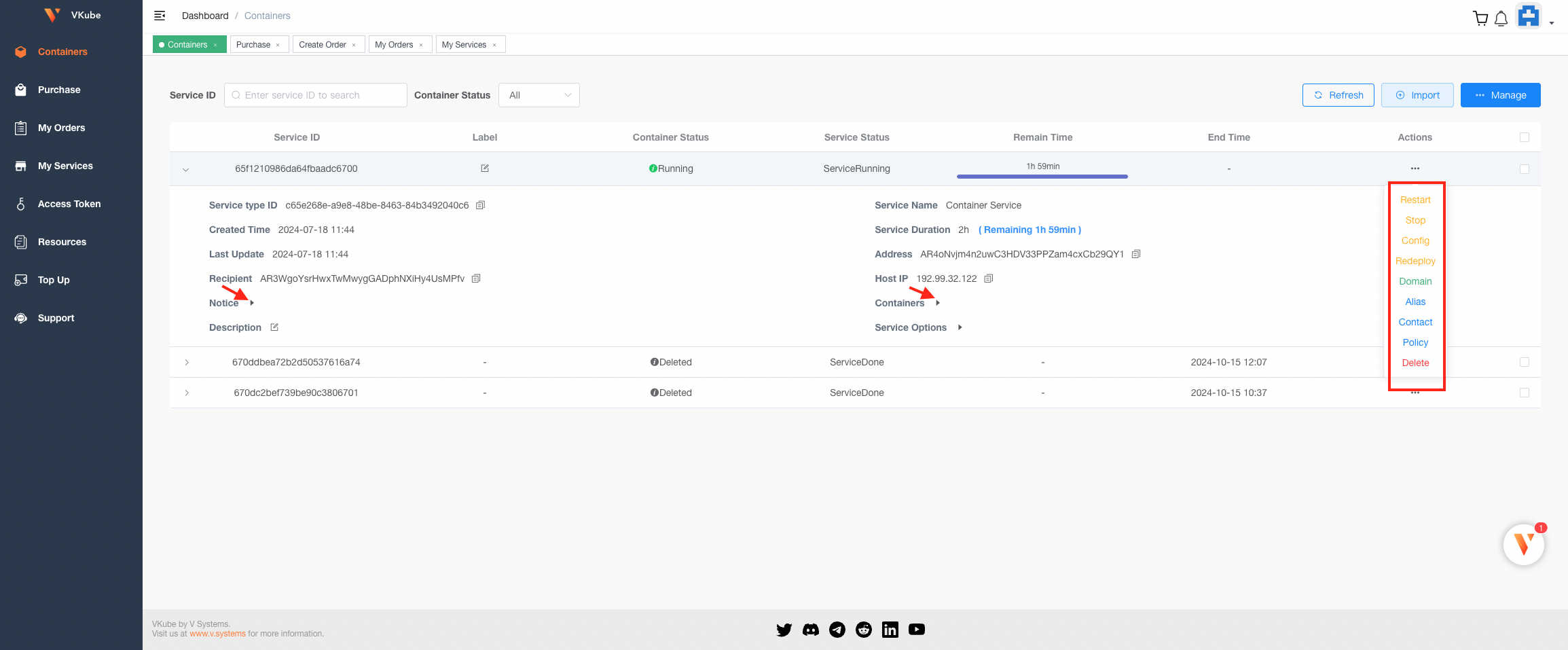Choose Domain from actions menu
Image resolution: width=1568 pixels, height=650 pixels.
1415,281
